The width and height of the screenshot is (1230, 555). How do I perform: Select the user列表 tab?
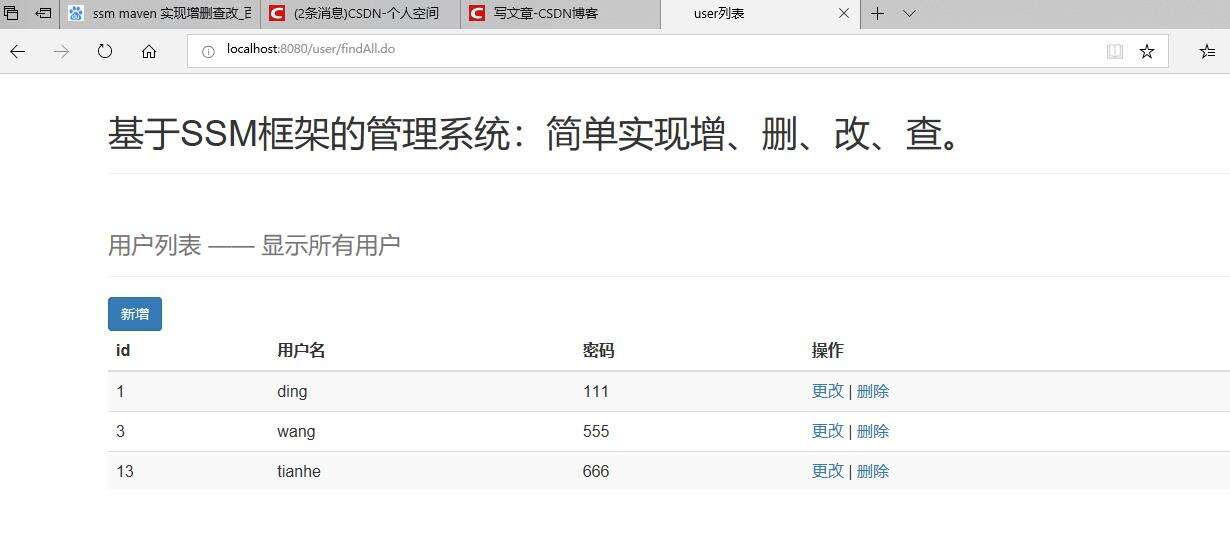[x=760, y=14]
